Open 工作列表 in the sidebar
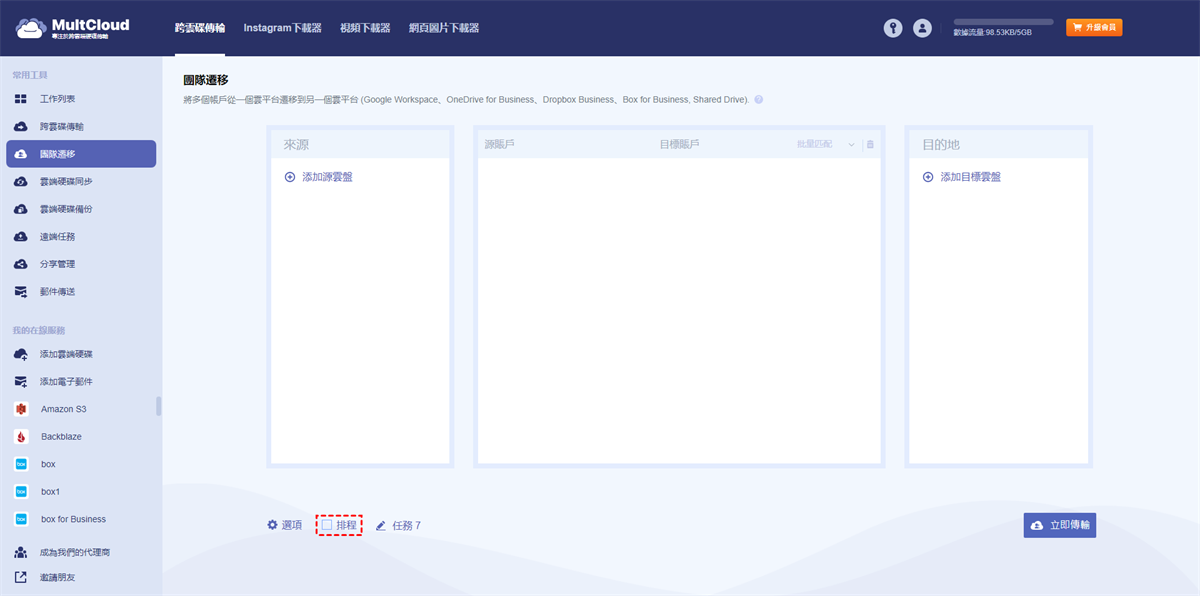The image size is (1200, 596). (81, 99)
